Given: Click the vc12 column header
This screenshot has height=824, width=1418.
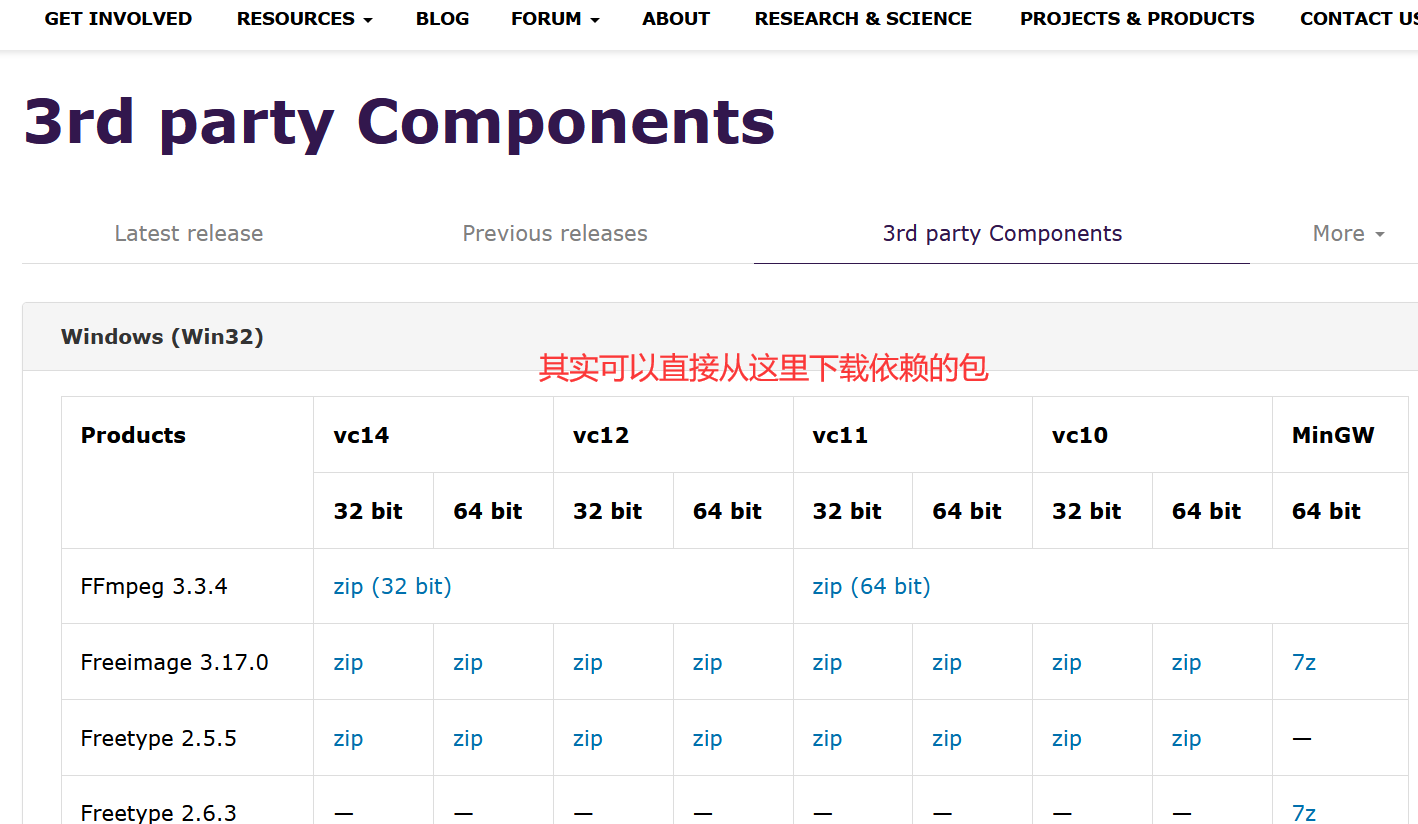Looking at the screenshot, I should (x=601, y=435).
